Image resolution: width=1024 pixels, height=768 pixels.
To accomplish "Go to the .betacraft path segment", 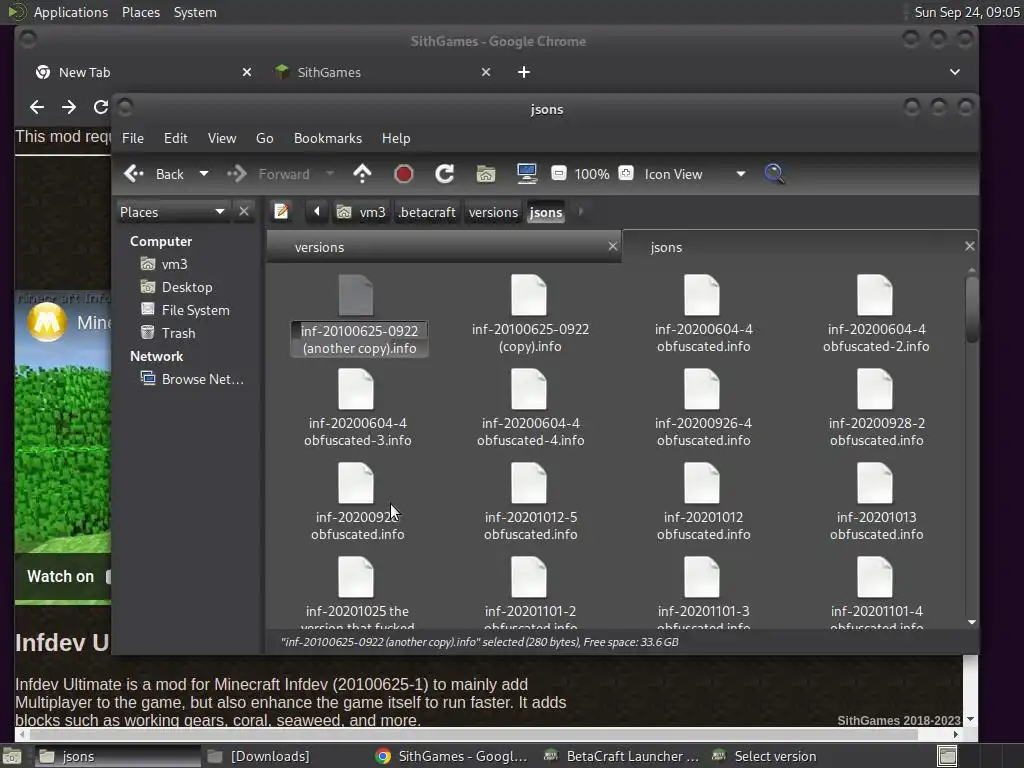I will (x=426, y=212).
